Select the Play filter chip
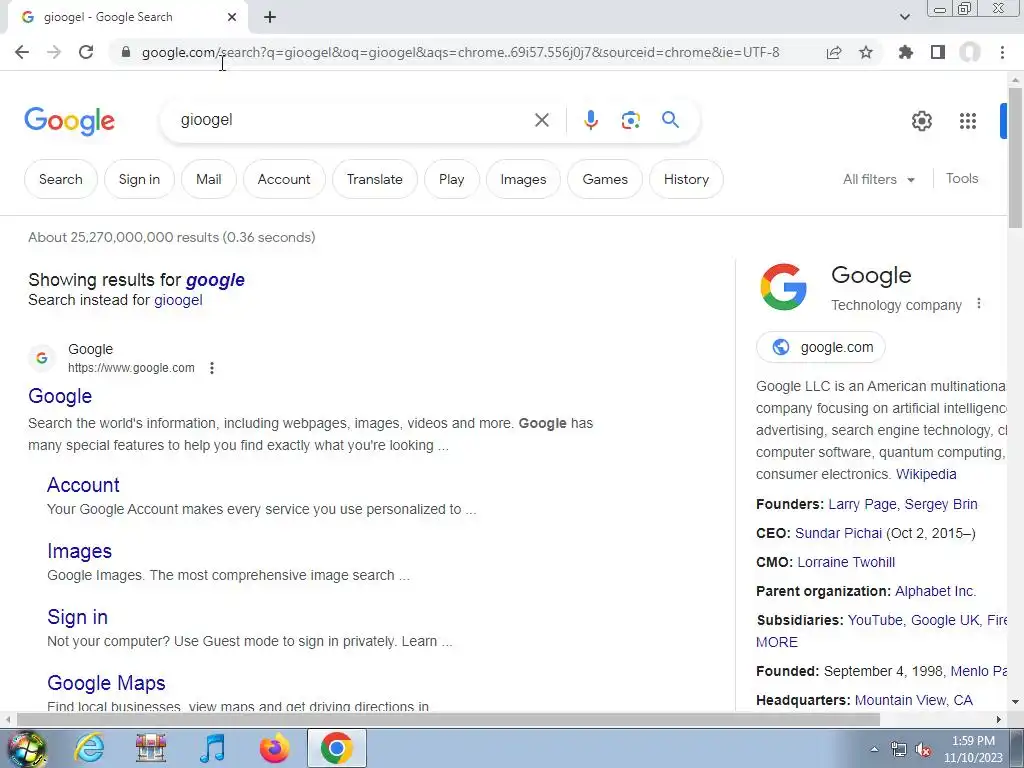 pyautogui.click(x=451, y=179)
